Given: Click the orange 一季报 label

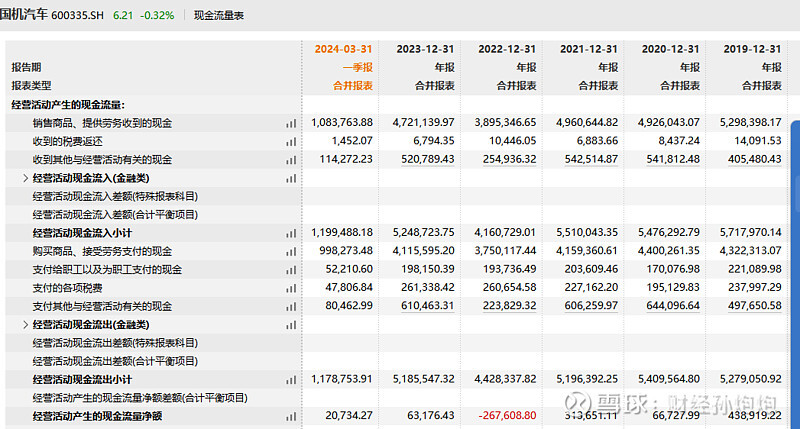Looking at the screenshot, I should pos(358,67).
